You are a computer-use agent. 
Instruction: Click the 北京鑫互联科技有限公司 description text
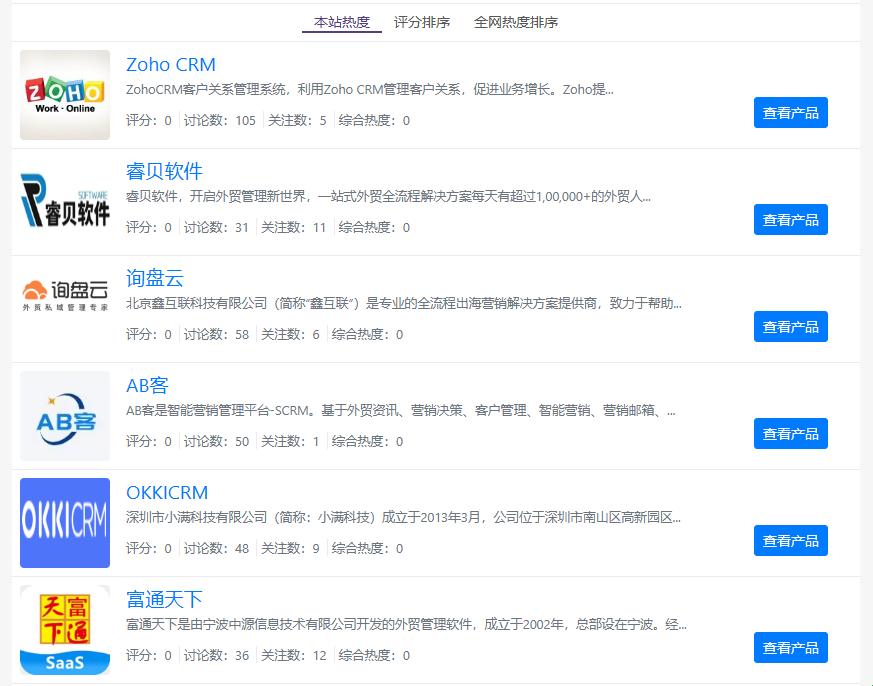(404, 303)
